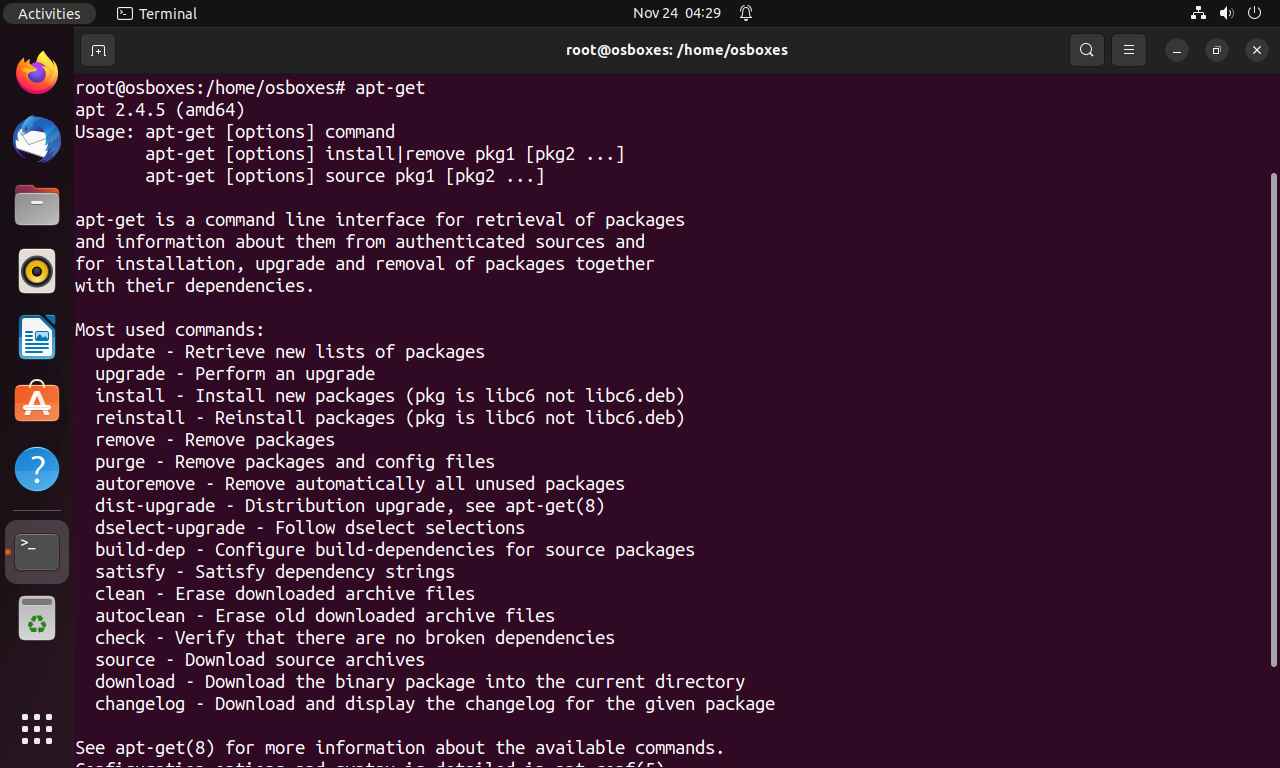Open Ubuntu Software store icon
This screenshot has height=768, width=1280.
tap(37, 402)
